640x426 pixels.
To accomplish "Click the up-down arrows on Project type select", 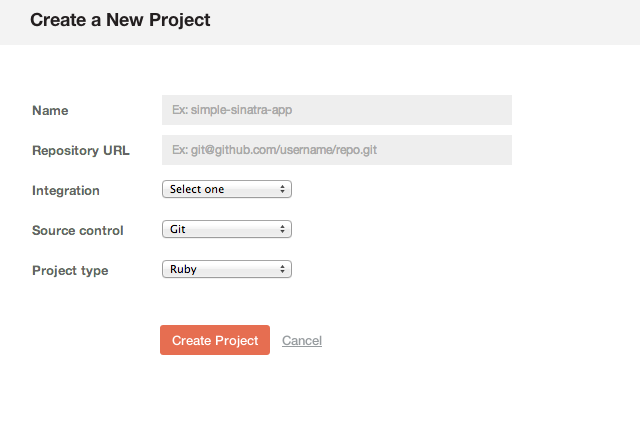I will pyautogui.click(x=283, y=269).
